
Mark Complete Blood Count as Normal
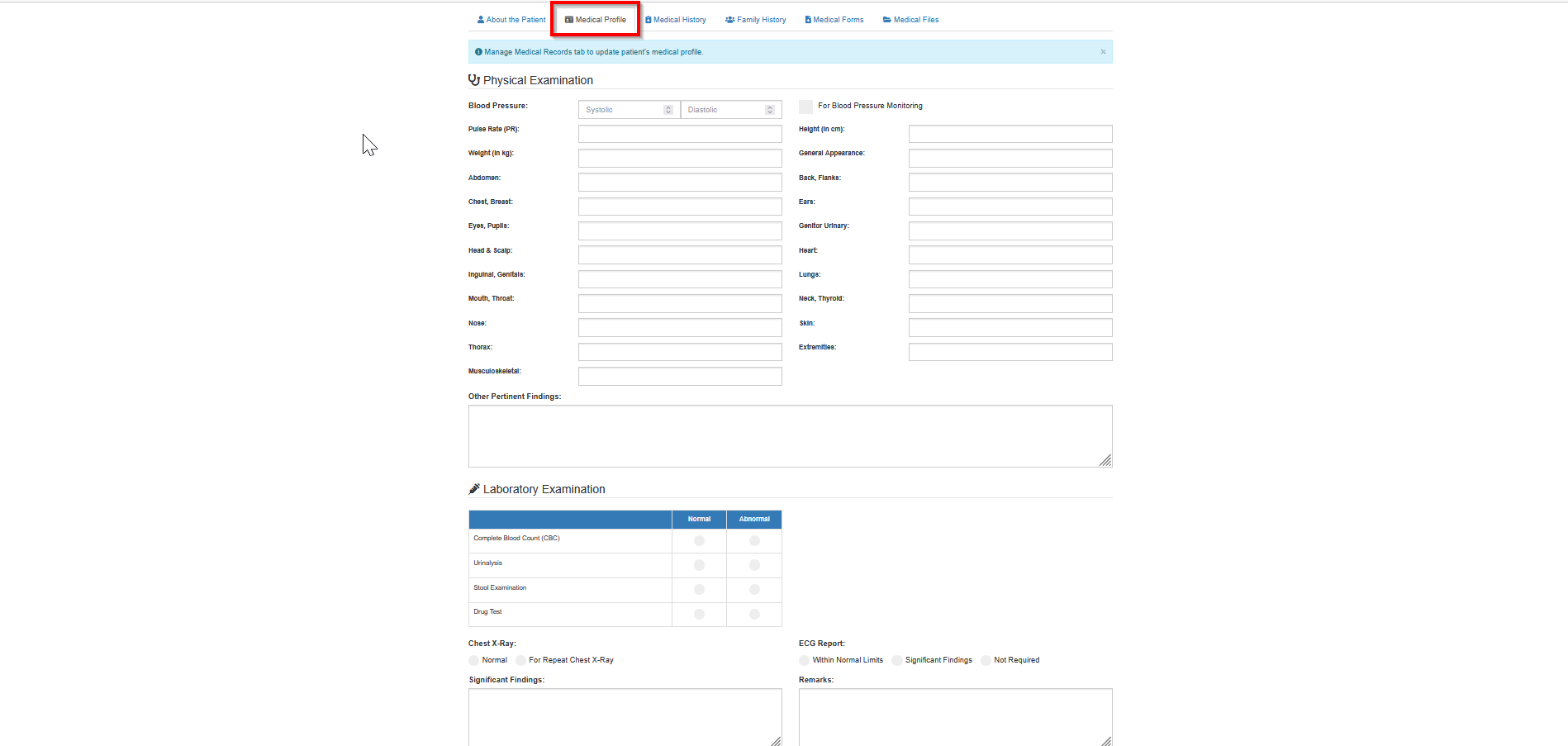(699, 540)
